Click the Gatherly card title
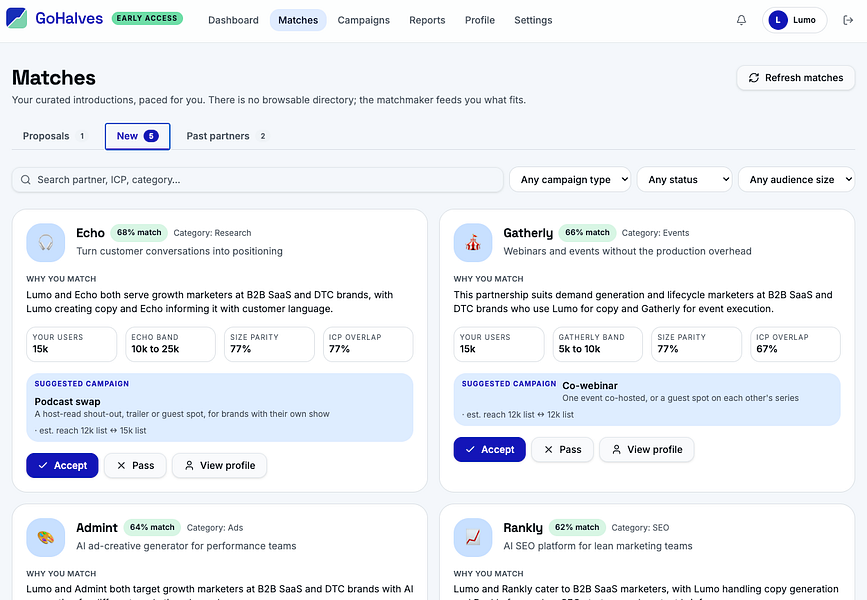The height and width of the screenshot is (600, 867). 528,233
